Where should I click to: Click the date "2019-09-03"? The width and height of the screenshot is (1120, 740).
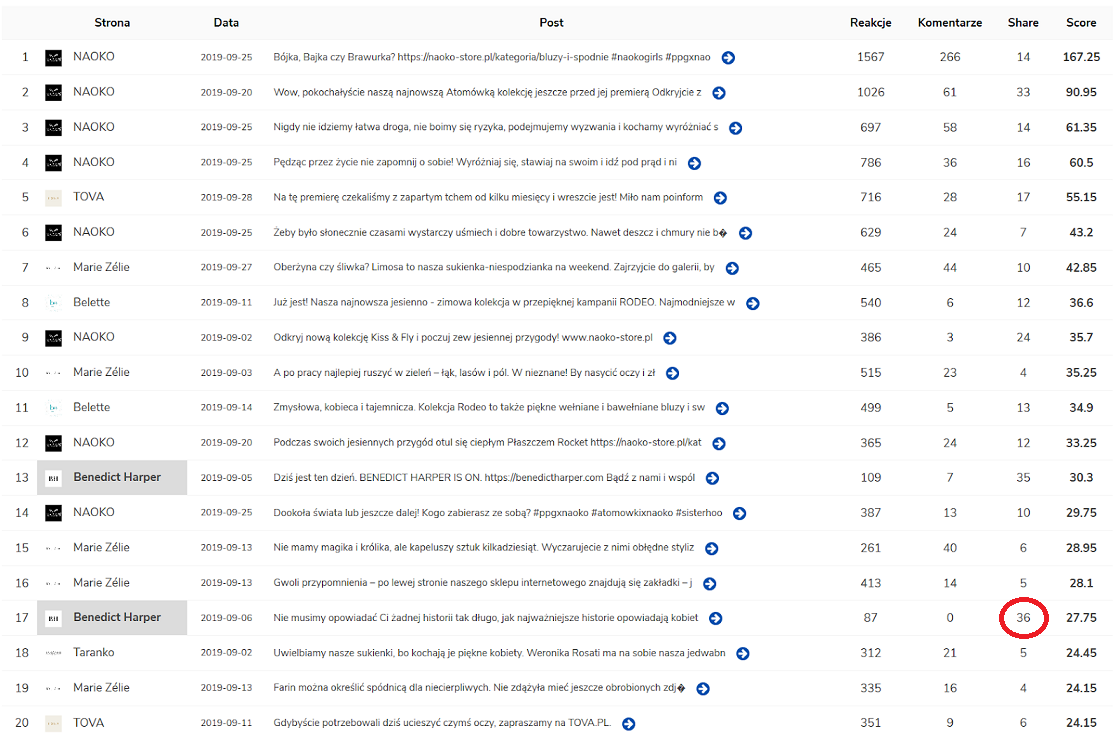(226, 372)
